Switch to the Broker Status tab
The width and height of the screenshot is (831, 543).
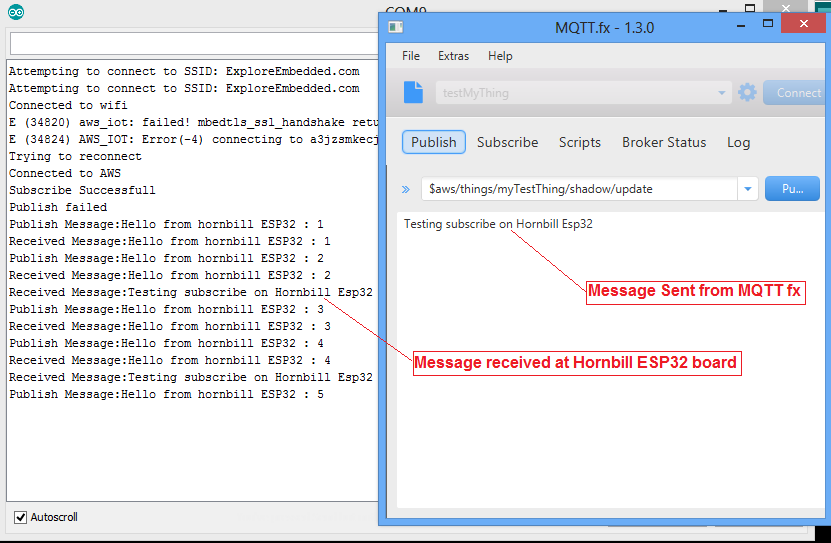[664, 142]
